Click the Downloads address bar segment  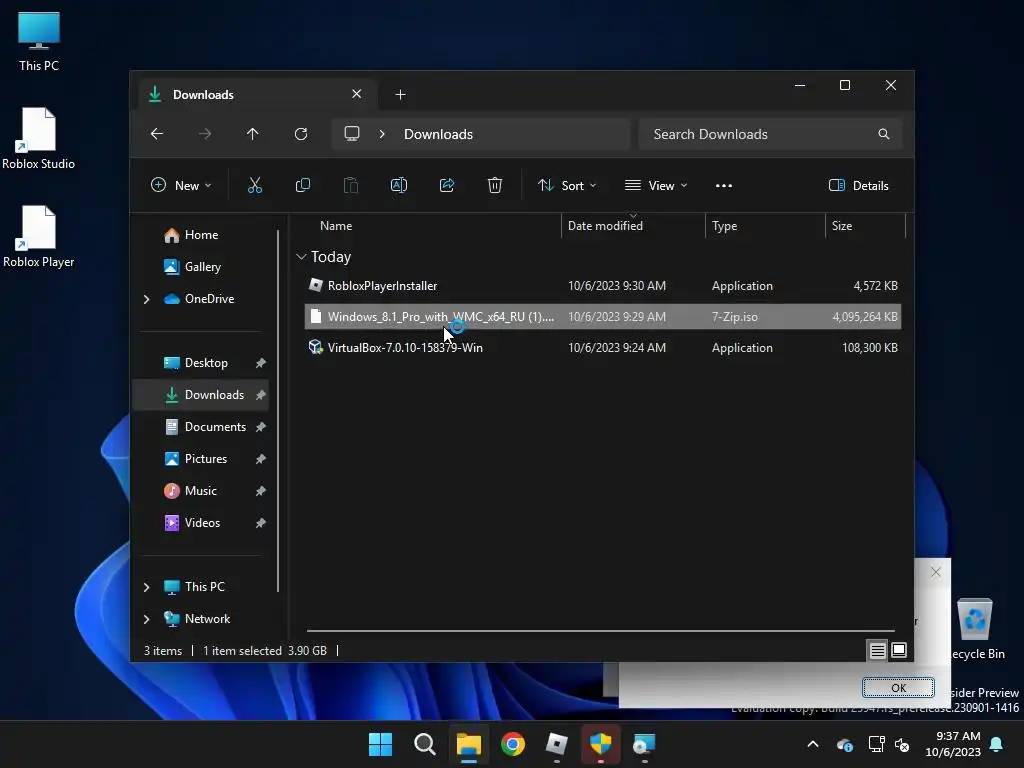pyautogui.click(x=438, y=134)
